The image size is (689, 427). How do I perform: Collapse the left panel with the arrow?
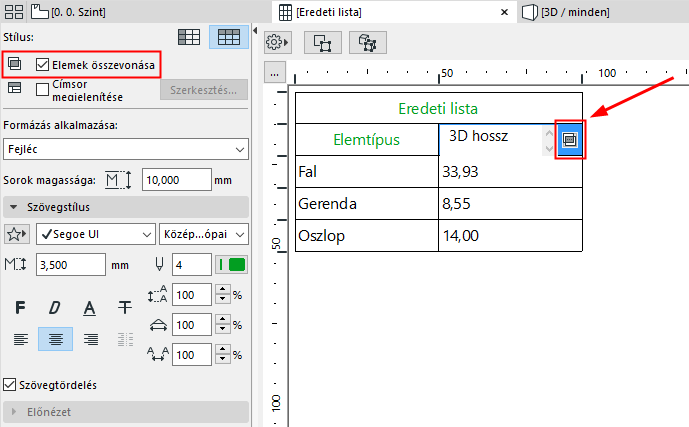click(255, 30)
